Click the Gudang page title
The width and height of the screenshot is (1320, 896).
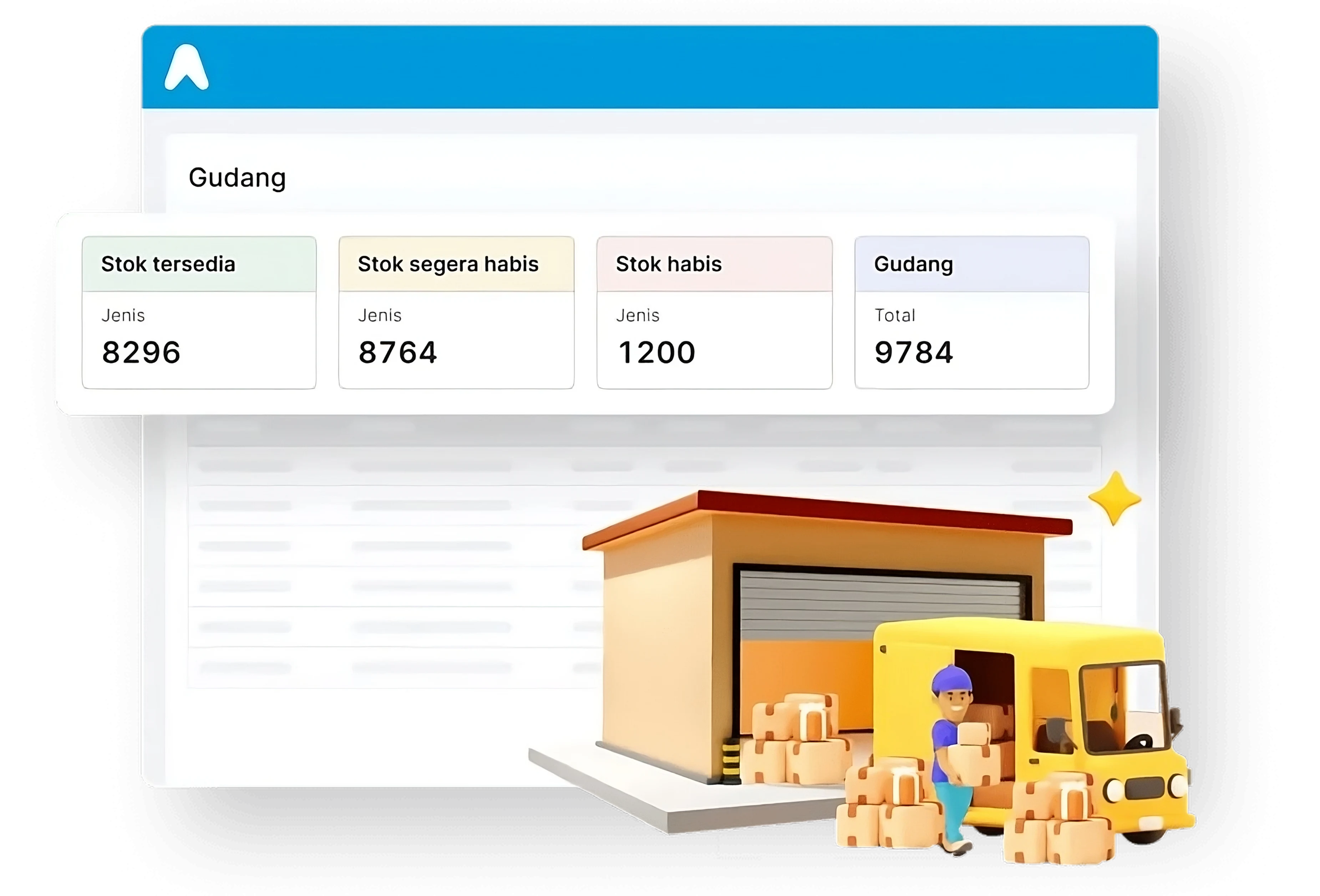click(237, 178)
